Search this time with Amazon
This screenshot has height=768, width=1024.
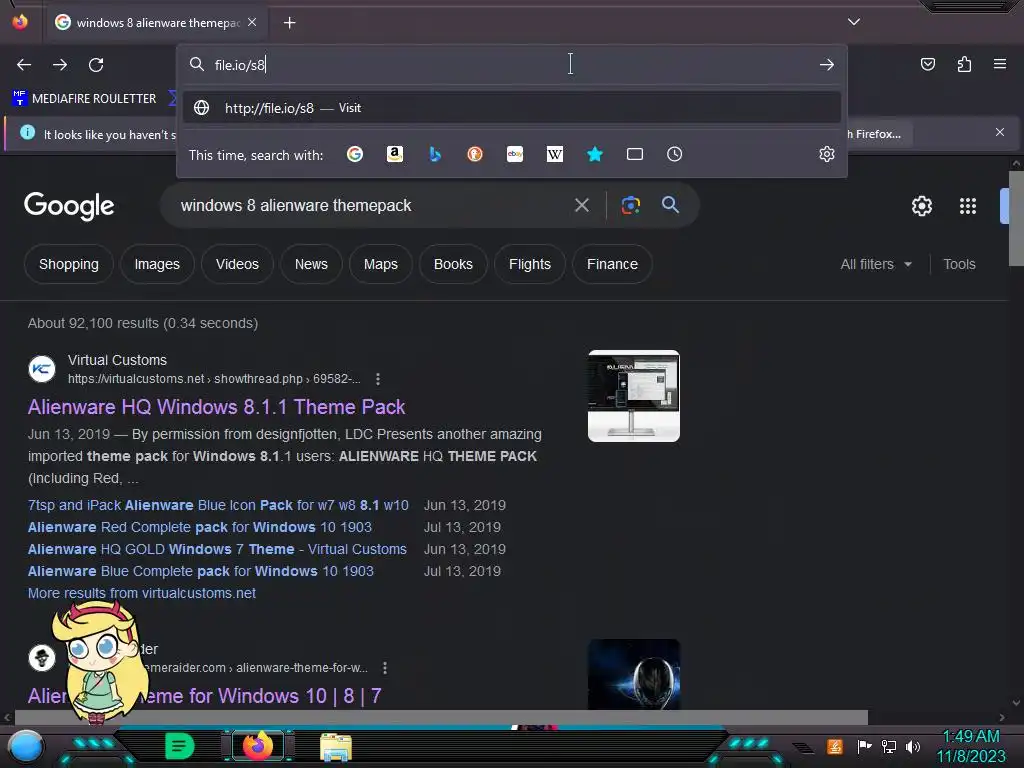click(395, 154)
